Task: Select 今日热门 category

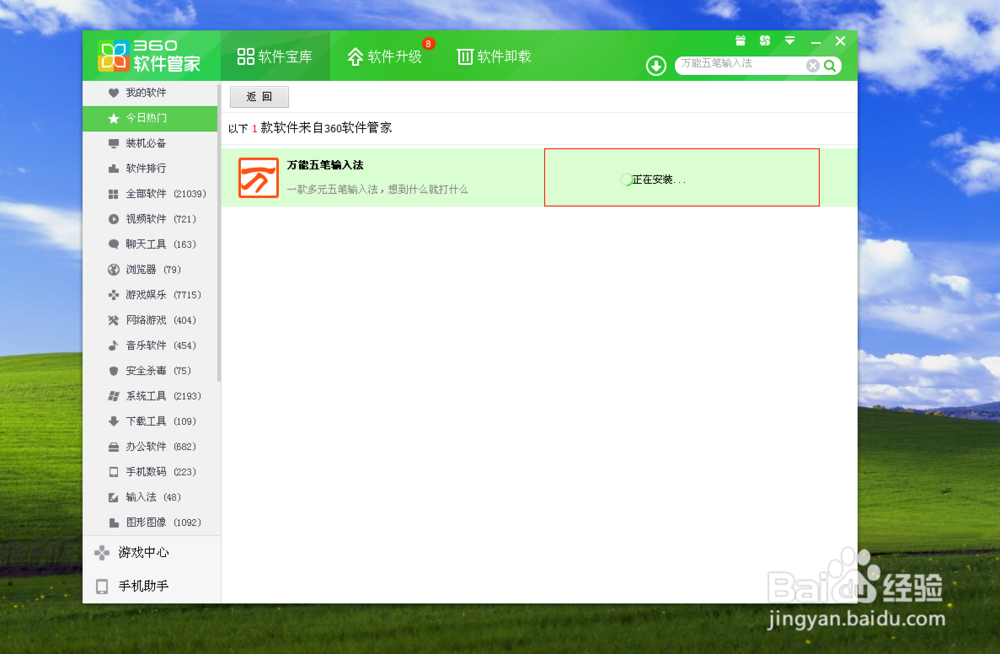Action: pos(150,118)
